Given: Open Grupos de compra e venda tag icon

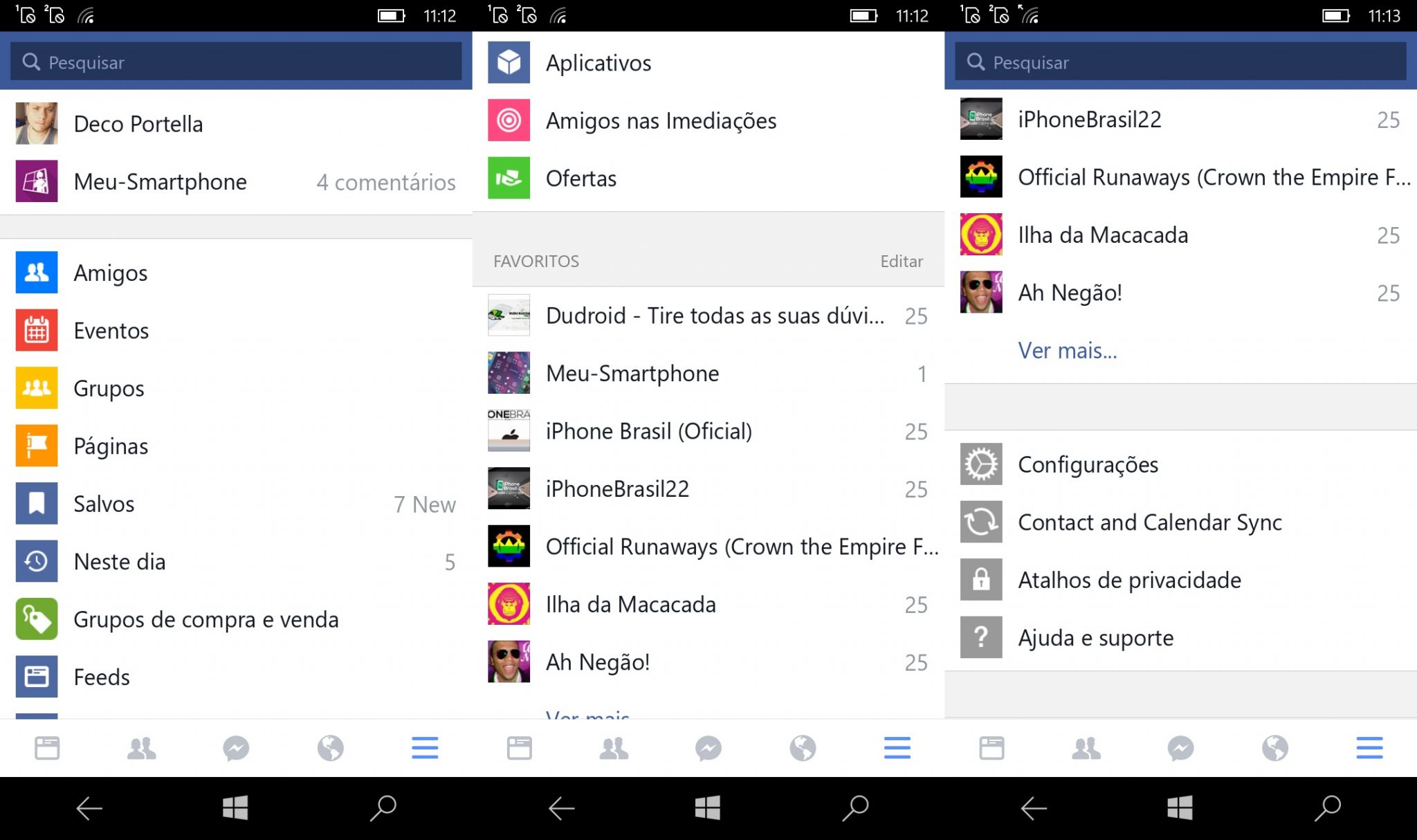Looking at the screenshot, I should (x=36, y=619).
